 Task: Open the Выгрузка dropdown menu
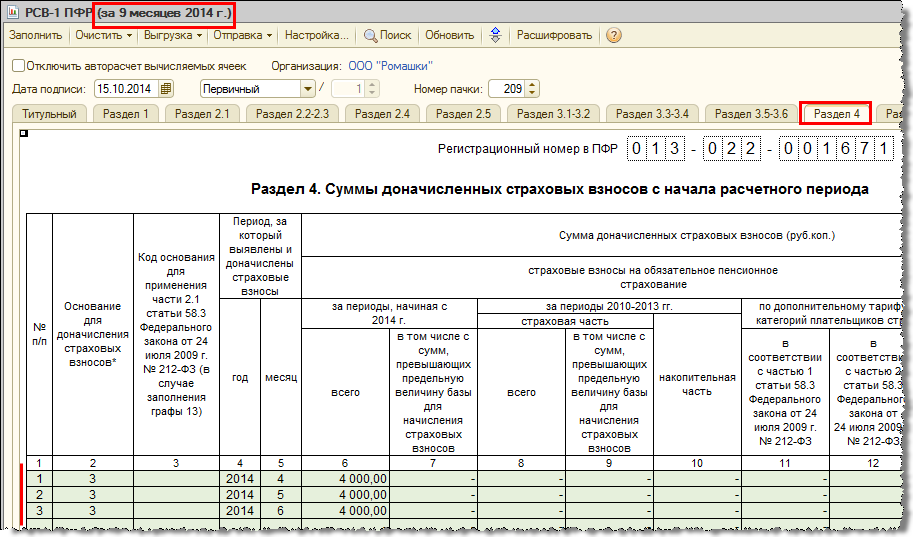(172, 35)
